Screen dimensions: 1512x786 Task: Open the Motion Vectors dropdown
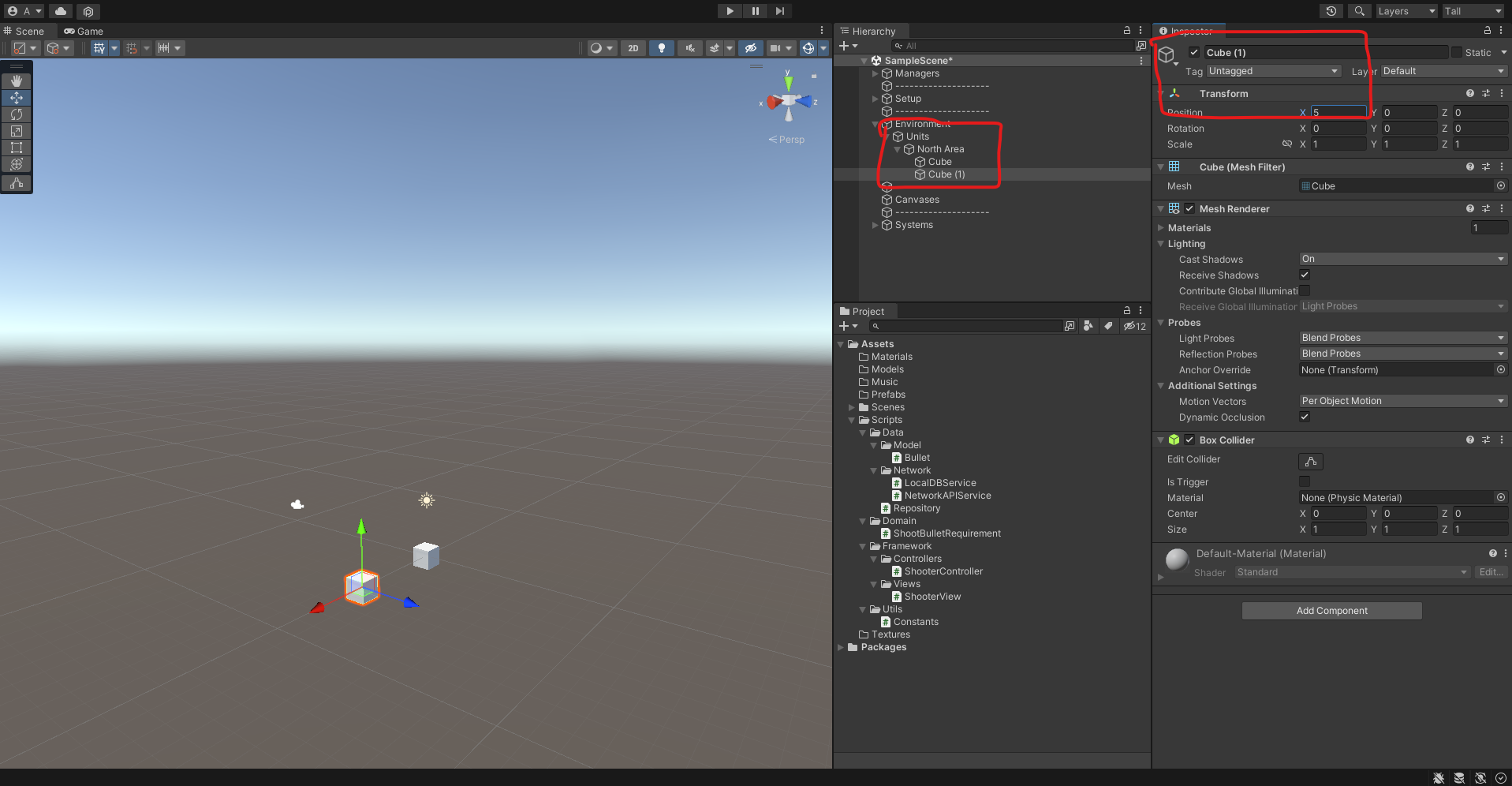(x=1403, y=401)
